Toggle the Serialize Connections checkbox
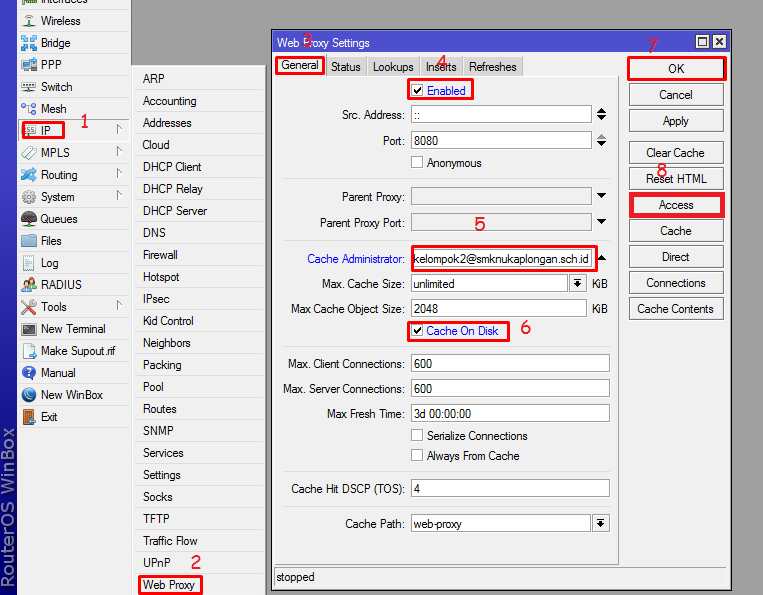Screen dimensions: 763x595 click(417, 435)
